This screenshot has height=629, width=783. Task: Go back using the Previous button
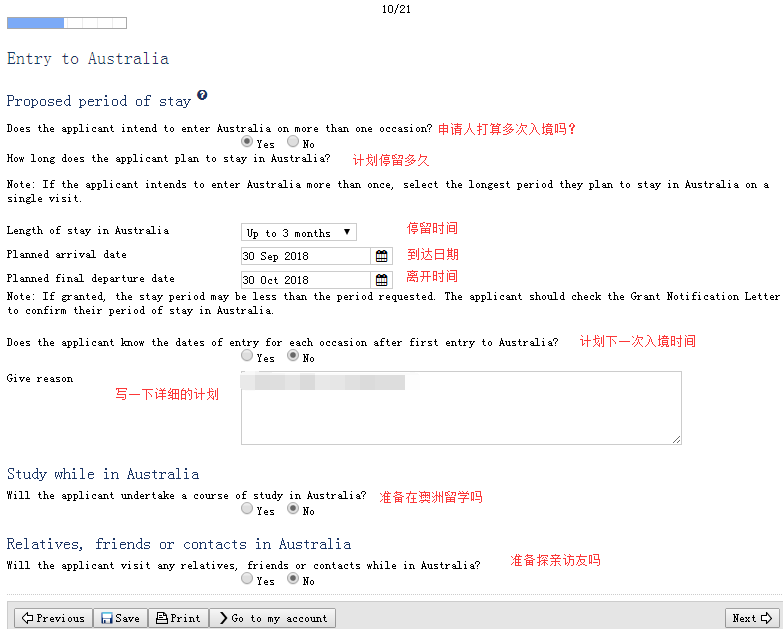[x=52, y=618]
